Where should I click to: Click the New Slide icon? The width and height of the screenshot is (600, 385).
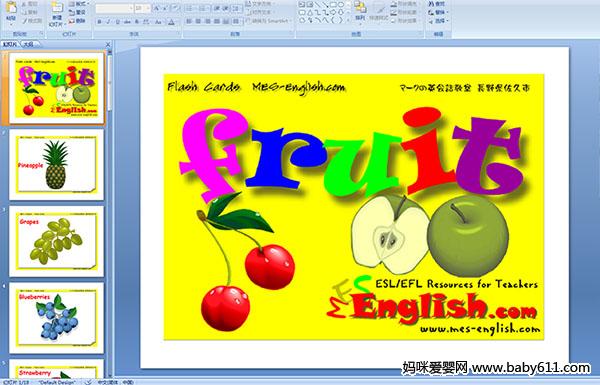click(x=57, y=8)
